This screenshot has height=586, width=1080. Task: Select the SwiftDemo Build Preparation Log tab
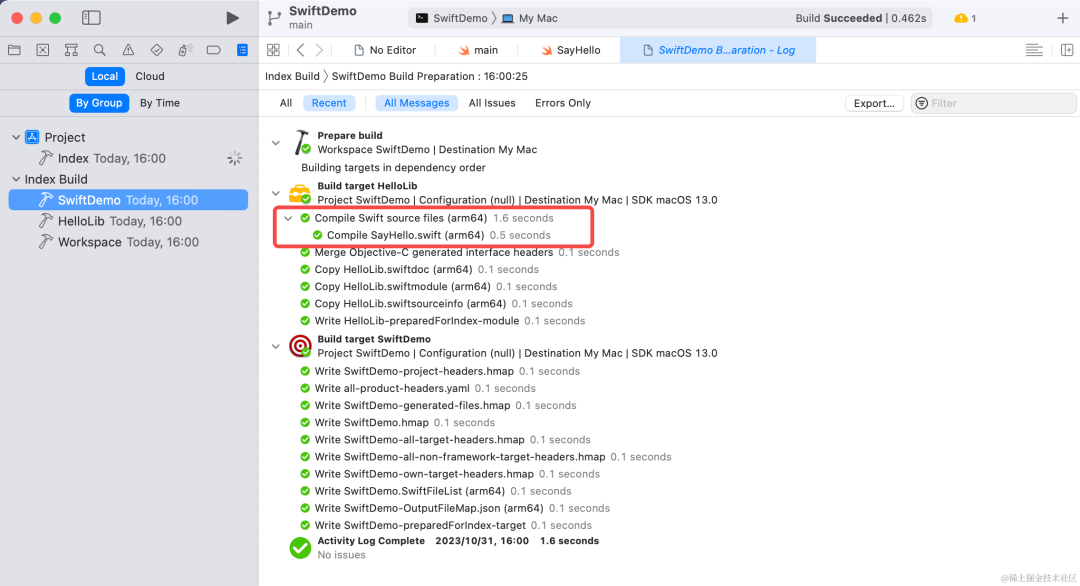(718, 50)
